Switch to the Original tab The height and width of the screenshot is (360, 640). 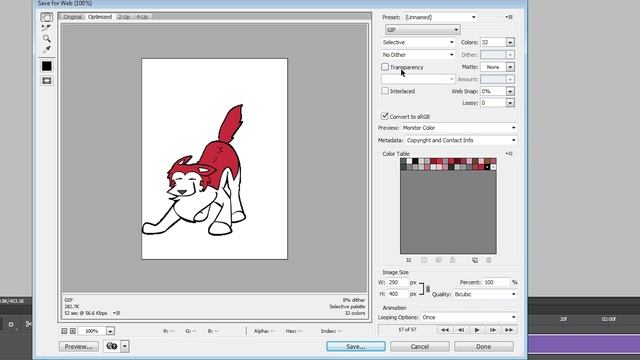pyautogui.click(x=73, y=17)
